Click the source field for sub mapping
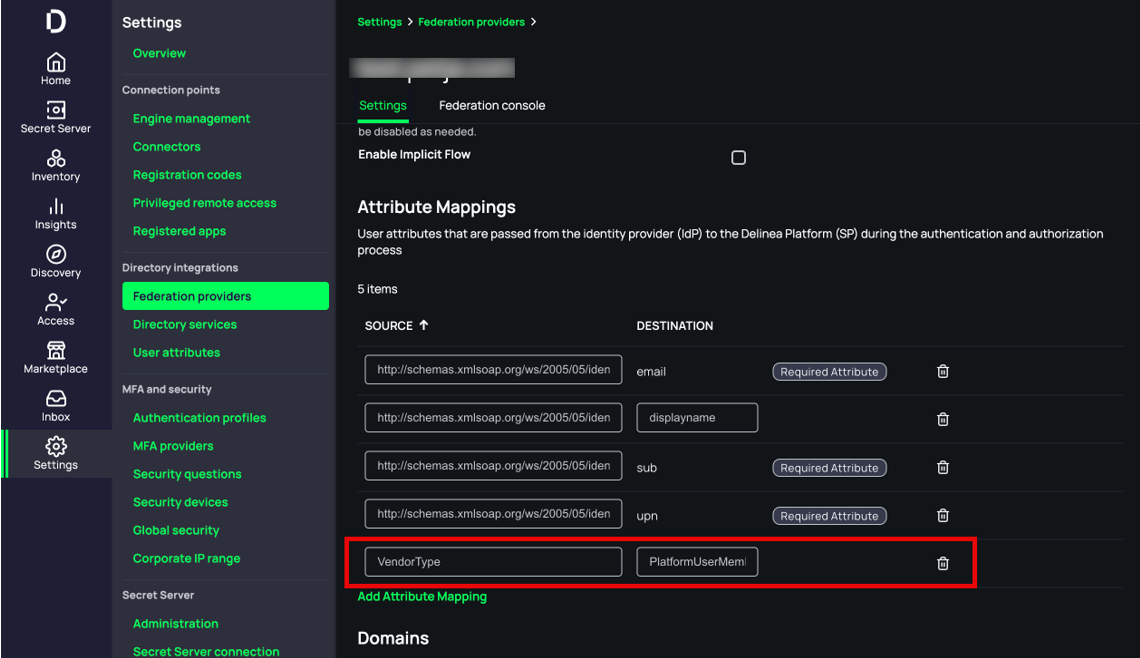This screenshot has width=1140, height=658. pyautogui.click(x=493, y=465)
